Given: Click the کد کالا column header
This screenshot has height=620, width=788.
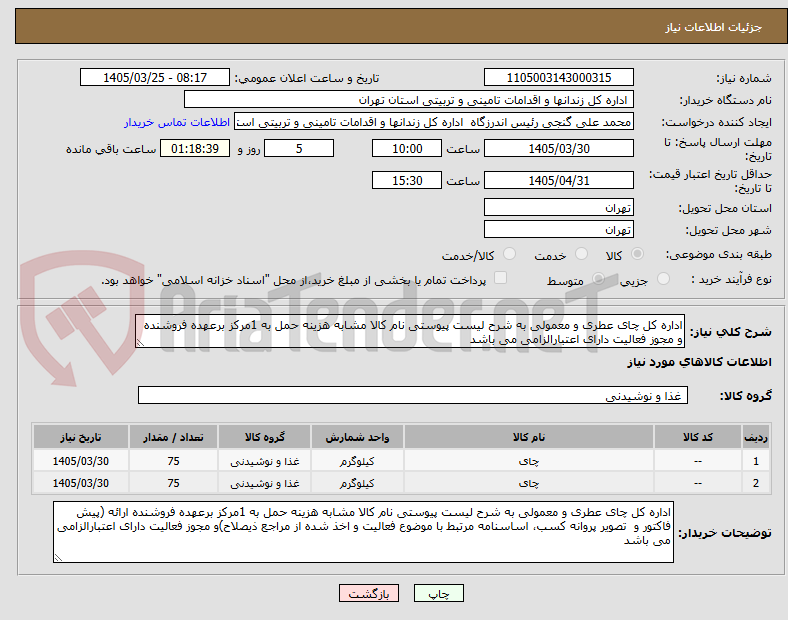Looking at the screenshot, I should [698, 437].
